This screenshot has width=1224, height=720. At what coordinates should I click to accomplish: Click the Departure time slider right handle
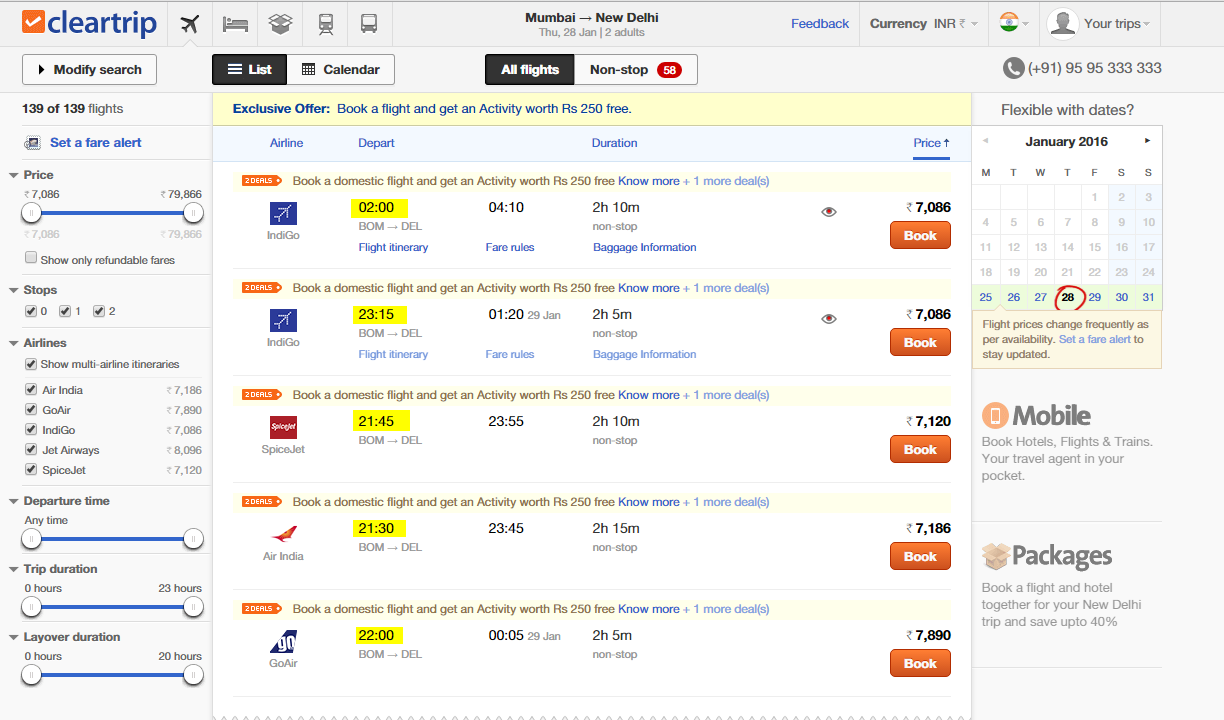tap(193, 539)
